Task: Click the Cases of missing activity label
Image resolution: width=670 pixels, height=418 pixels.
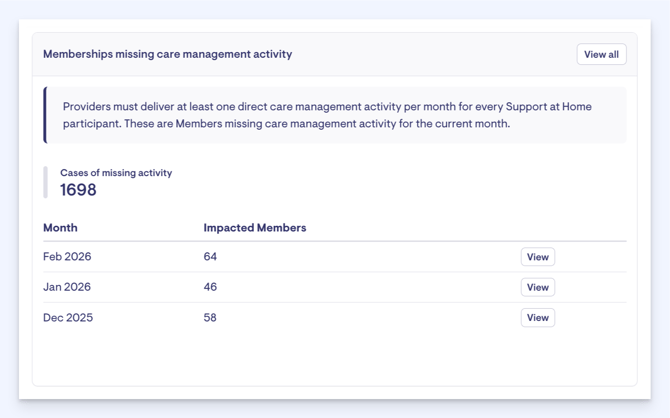Action: tap(116, 173)
